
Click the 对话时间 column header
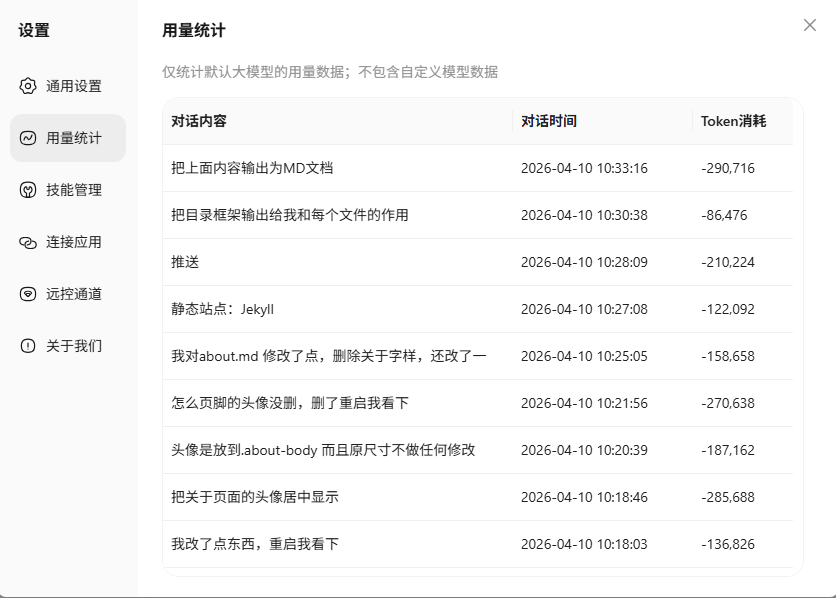(548, 121)
